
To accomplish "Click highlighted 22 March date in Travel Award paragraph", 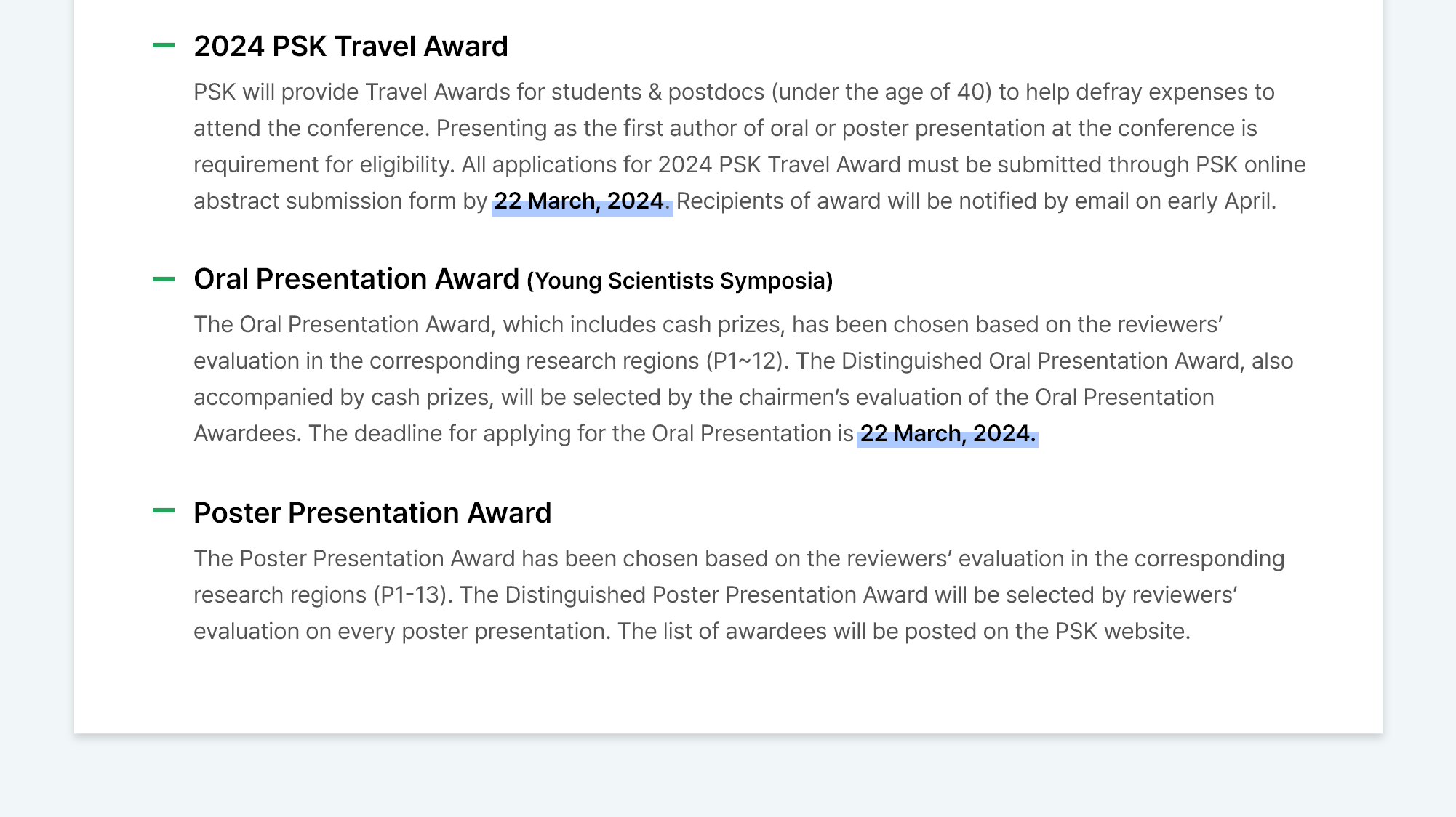I will (x=580, y=201).
